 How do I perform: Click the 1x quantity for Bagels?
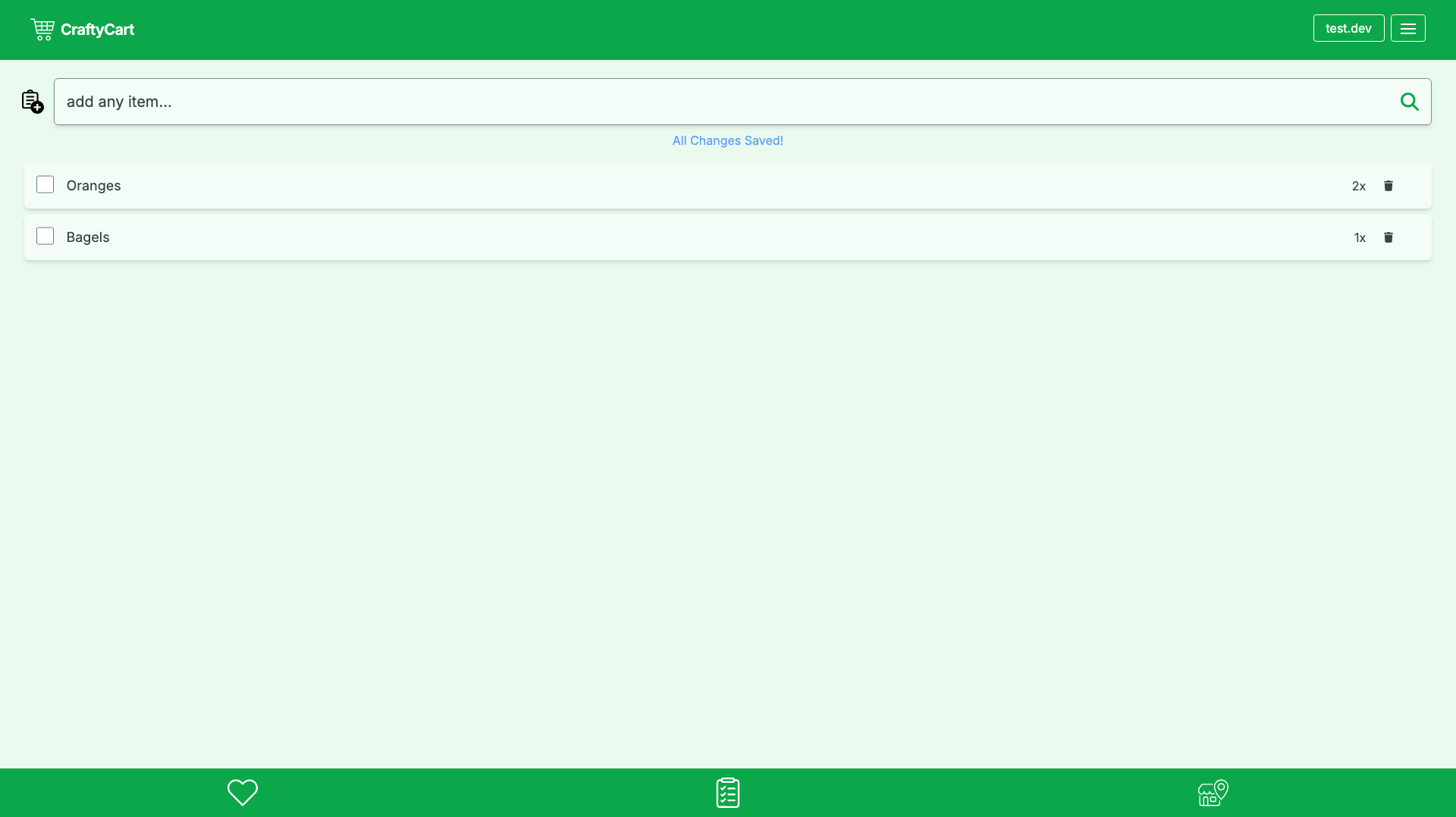(1359, 237)
